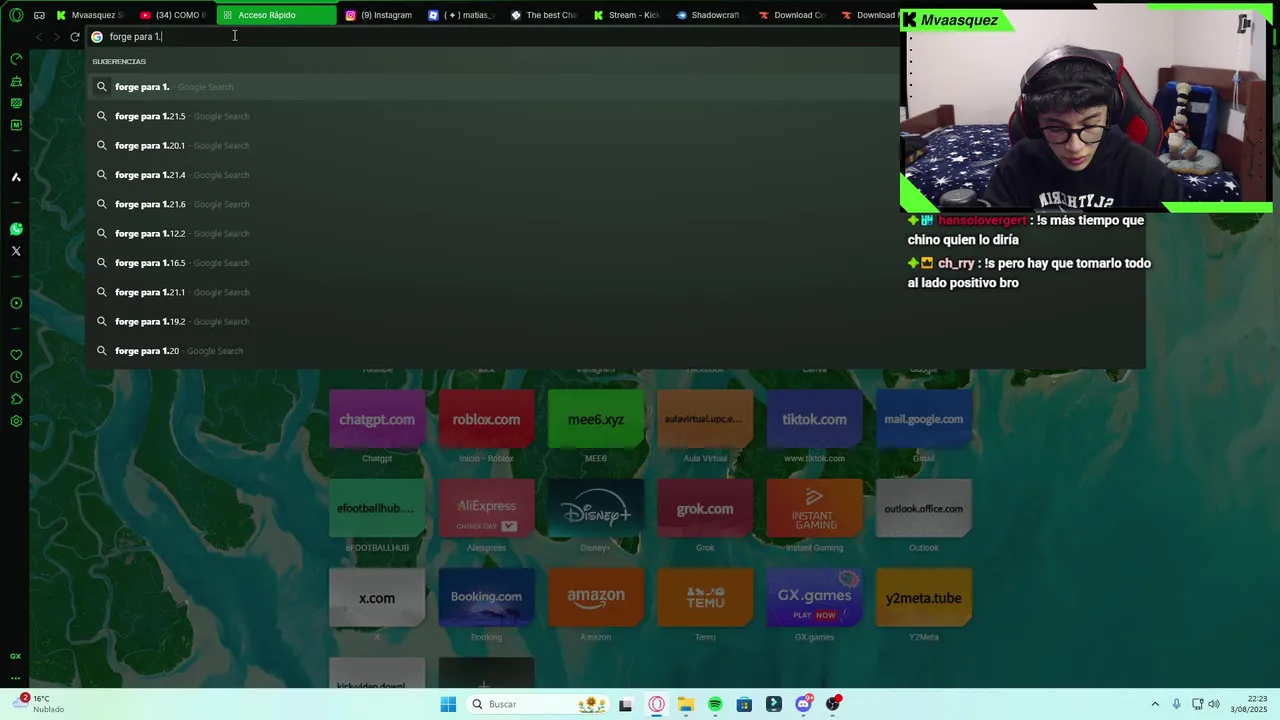Viewport: 1280px width, 720px height.
Task: Open File Explorer from the taskbar
Action: [686, 704]
